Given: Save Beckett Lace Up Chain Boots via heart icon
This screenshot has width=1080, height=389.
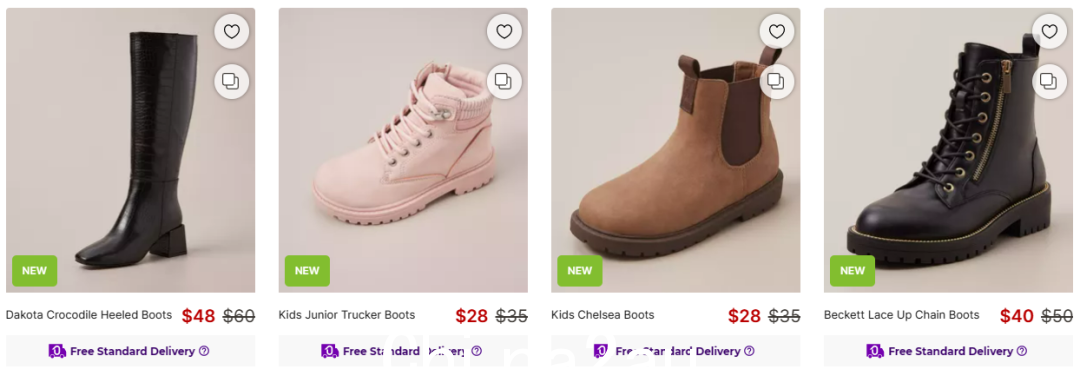Looking at the screenshot, I should click(1049, 32).
